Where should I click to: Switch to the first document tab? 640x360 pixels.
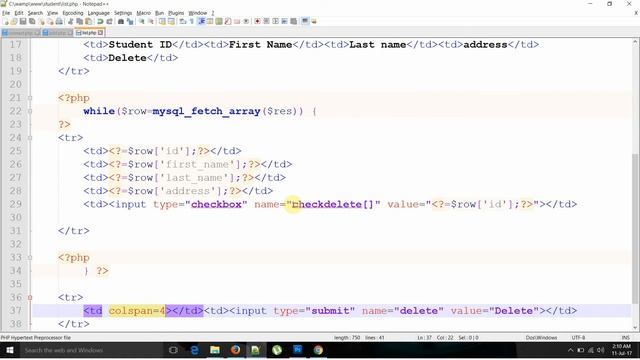point(20,33)
